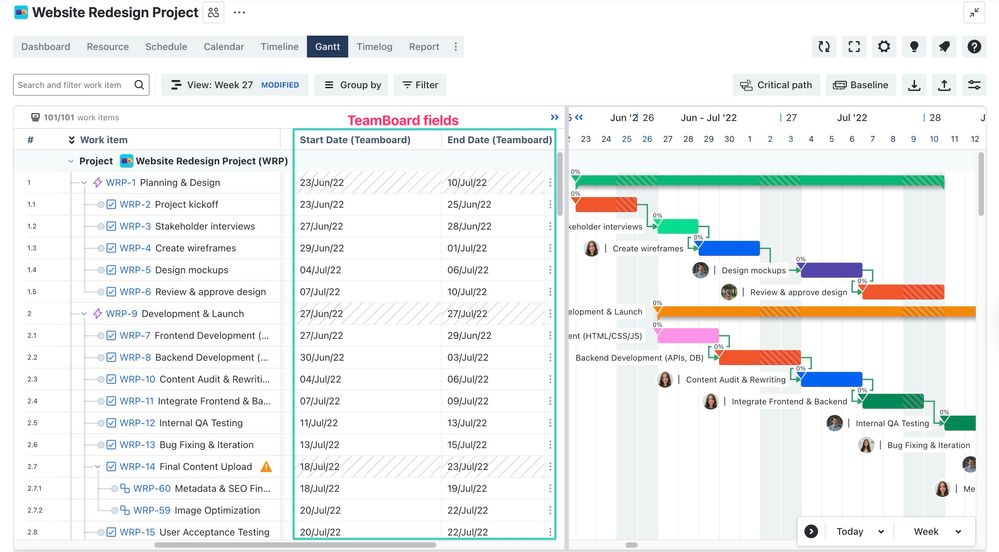The height and width of the screenshot is (552, 999).
Task: Click the upload export icon
Action: (944, 85)
